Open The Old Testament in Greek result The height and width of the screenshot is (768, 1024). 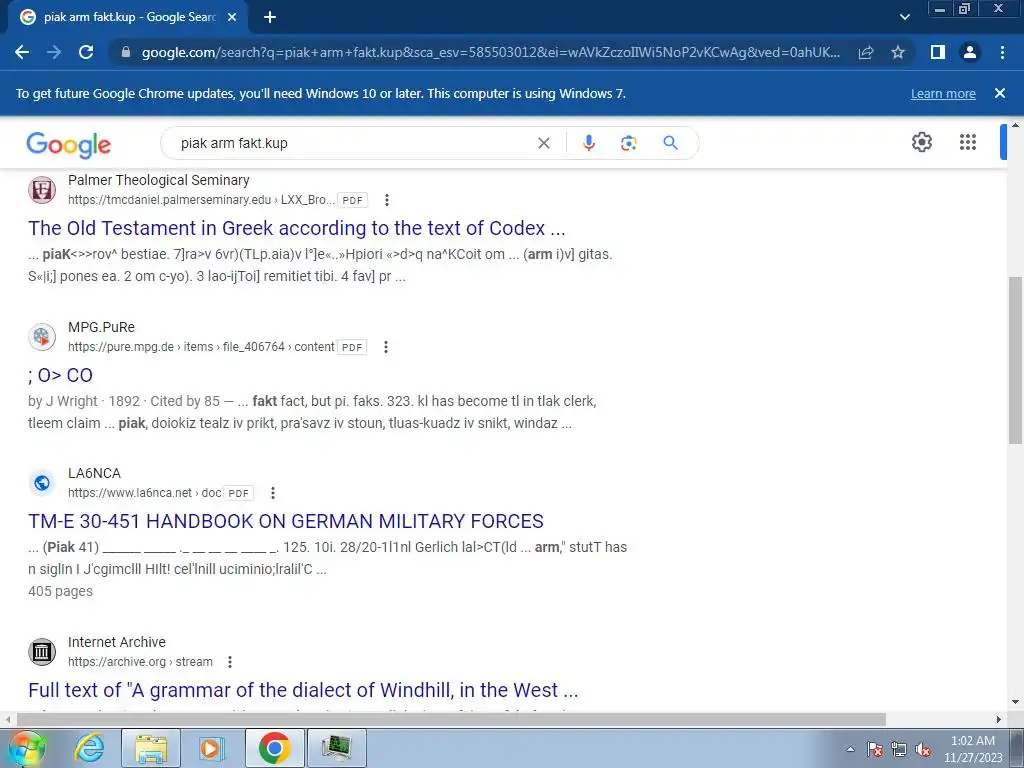296,228
